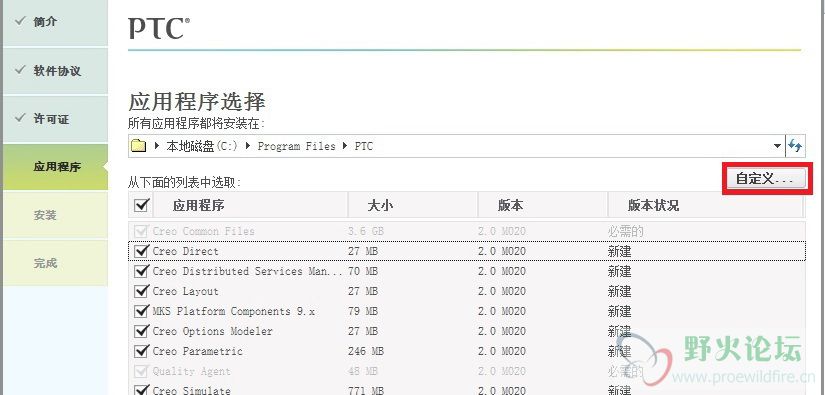Select 本地磁盘(C:) path segment
825x395 pixels.
point(202,146)
